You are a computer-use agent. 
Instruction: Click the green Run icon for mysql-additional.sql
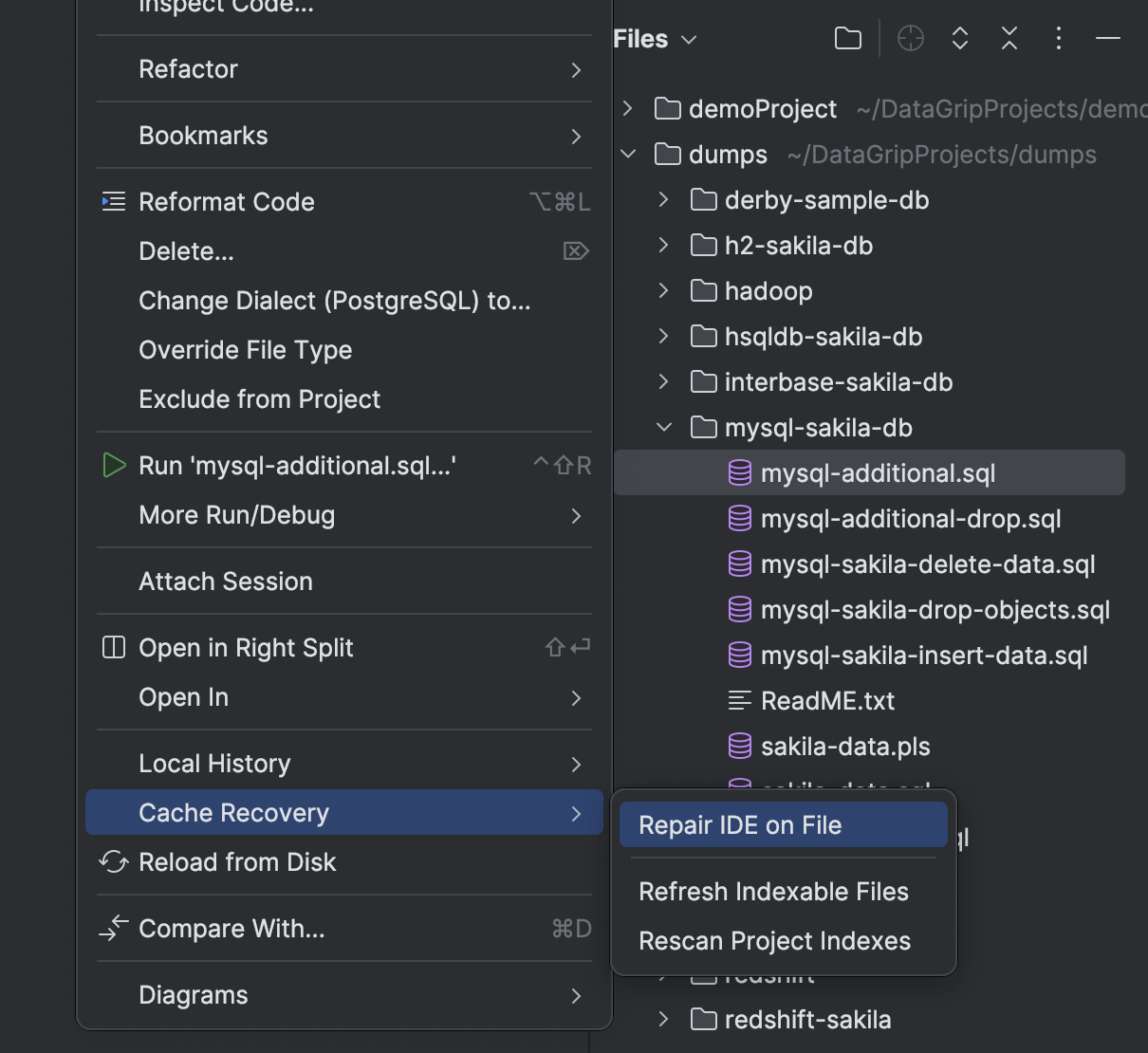tap(113, 465)
